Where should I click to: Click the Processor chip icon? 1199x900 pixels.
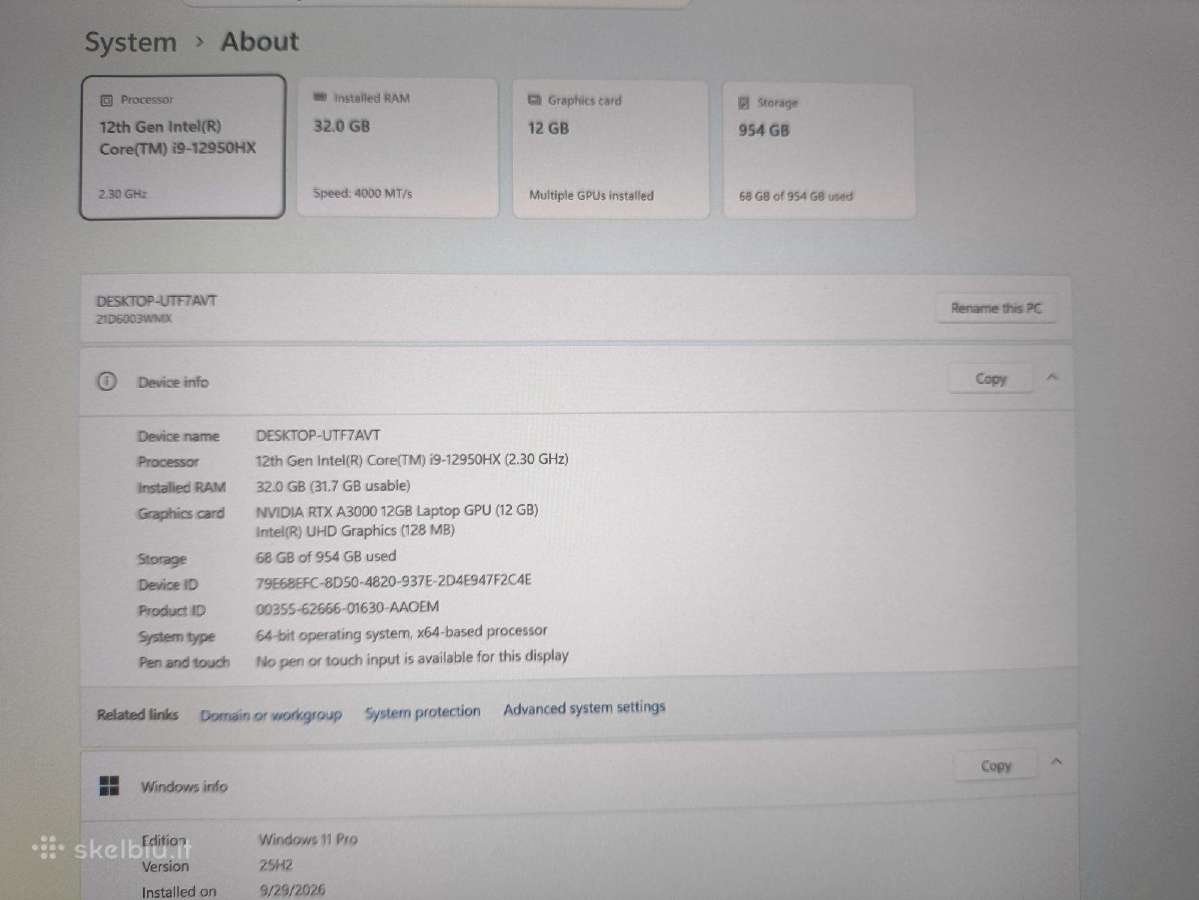[106, 100]
